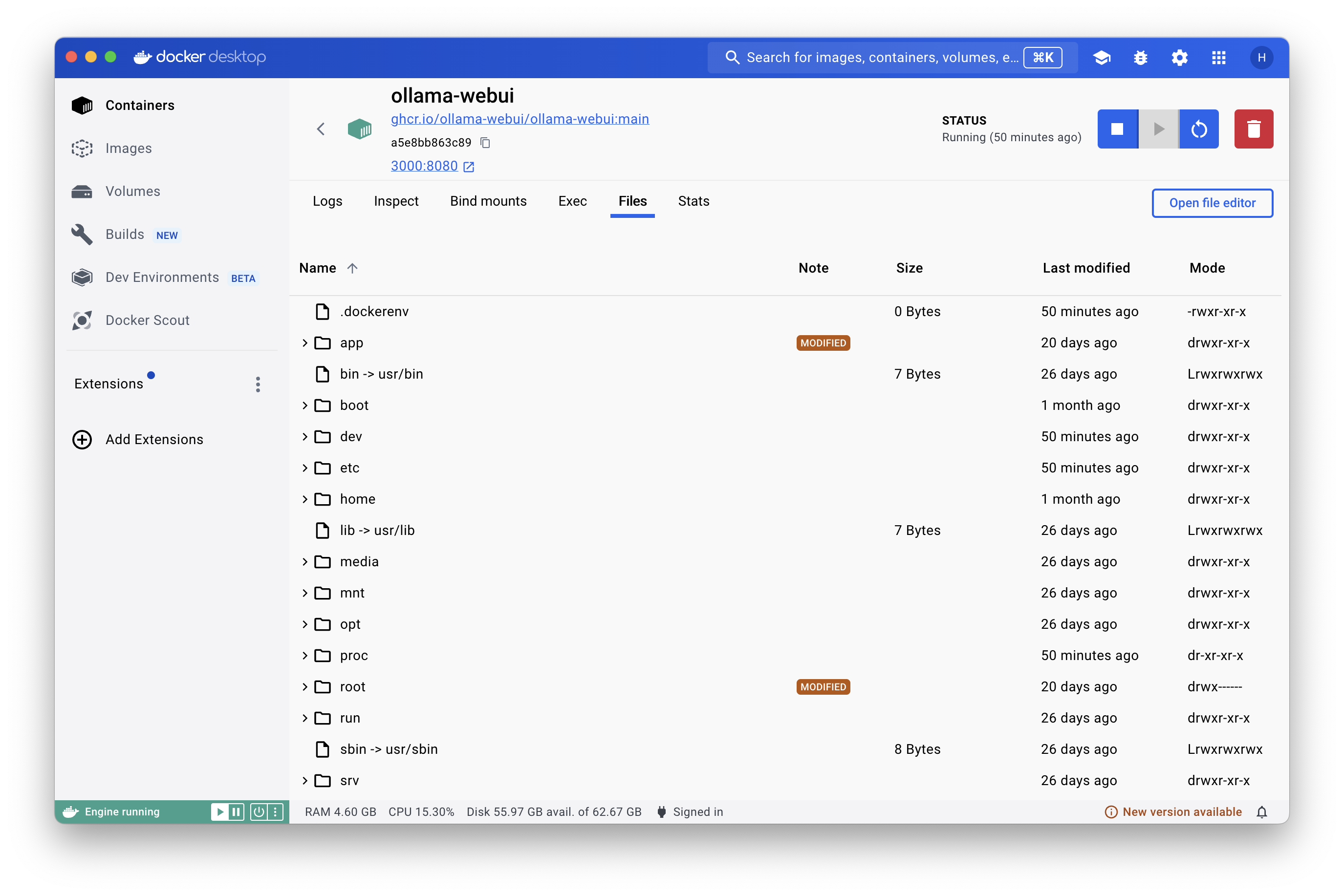Toggle the Name column sort arrow
Image resolution: width=1344 pixels, height=896 pixels.
(352, 268)
